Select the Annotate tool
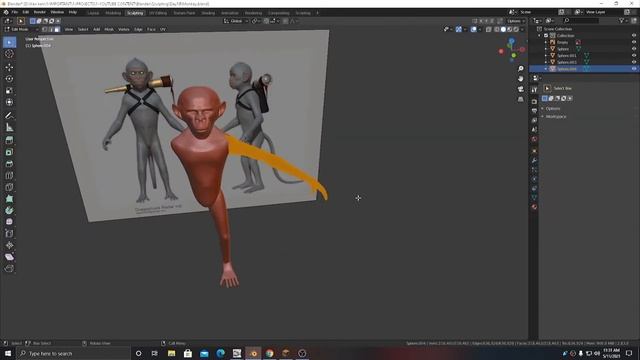This screenshot has height=360, width=640. [9, 116]
